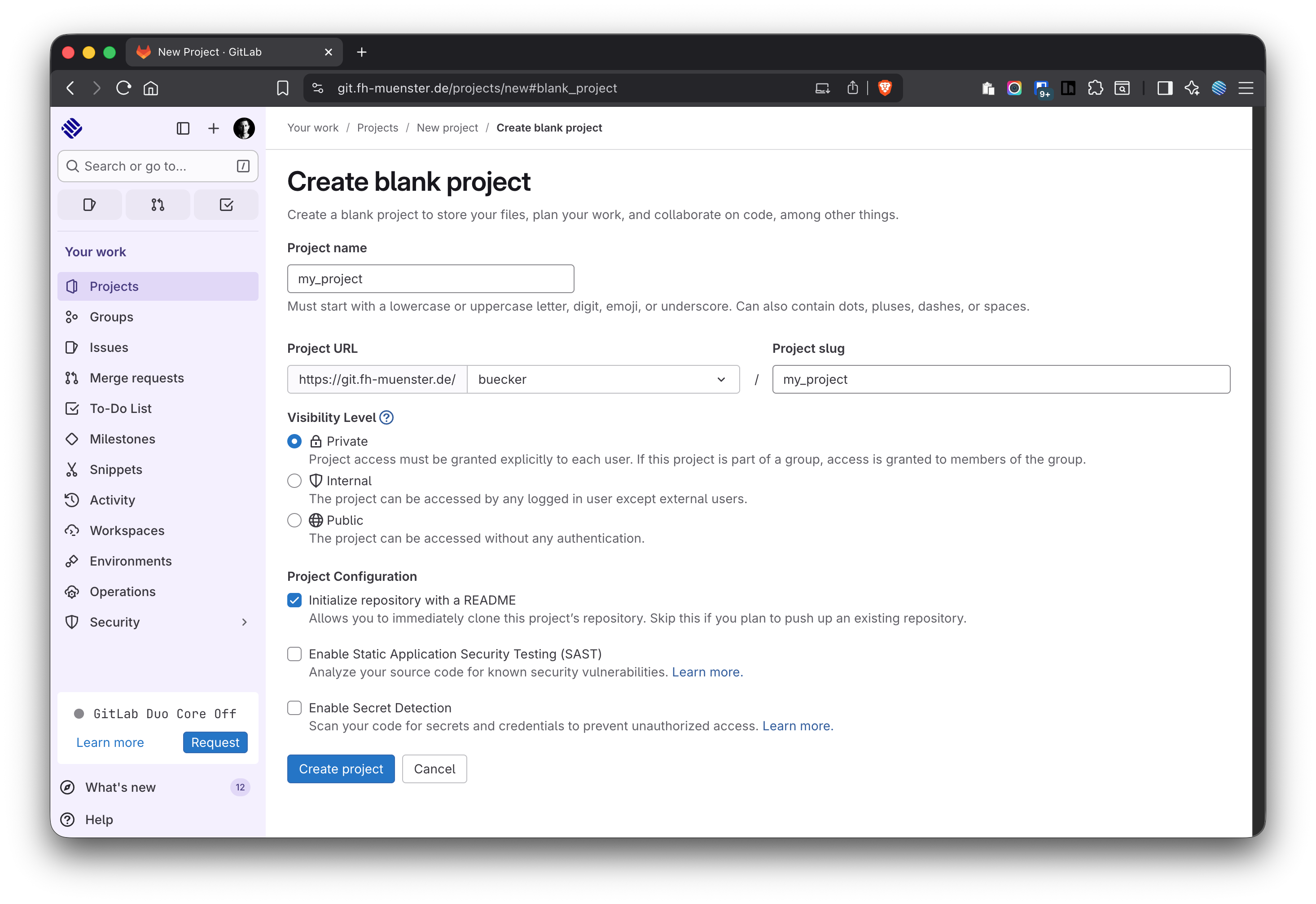Screen dimensions: 1316x904
Task: Click the Project name input field
Action: pyautogui.click(x=430, y=279)
